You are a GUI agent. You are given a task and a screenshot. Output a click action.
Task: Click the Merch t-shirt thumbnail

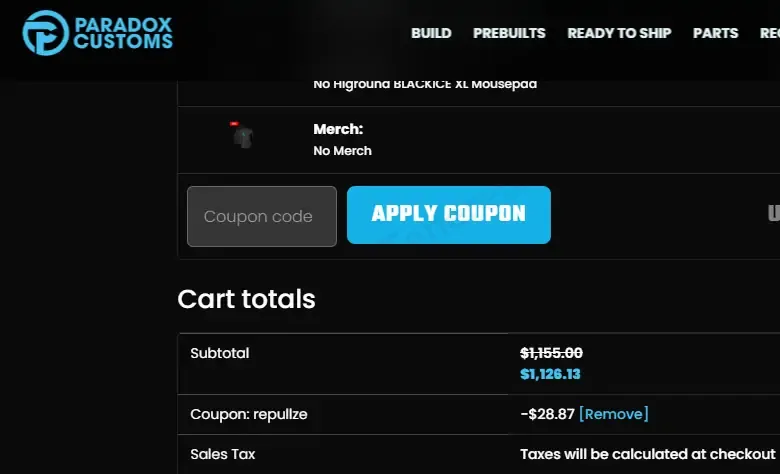pos(243,136)
